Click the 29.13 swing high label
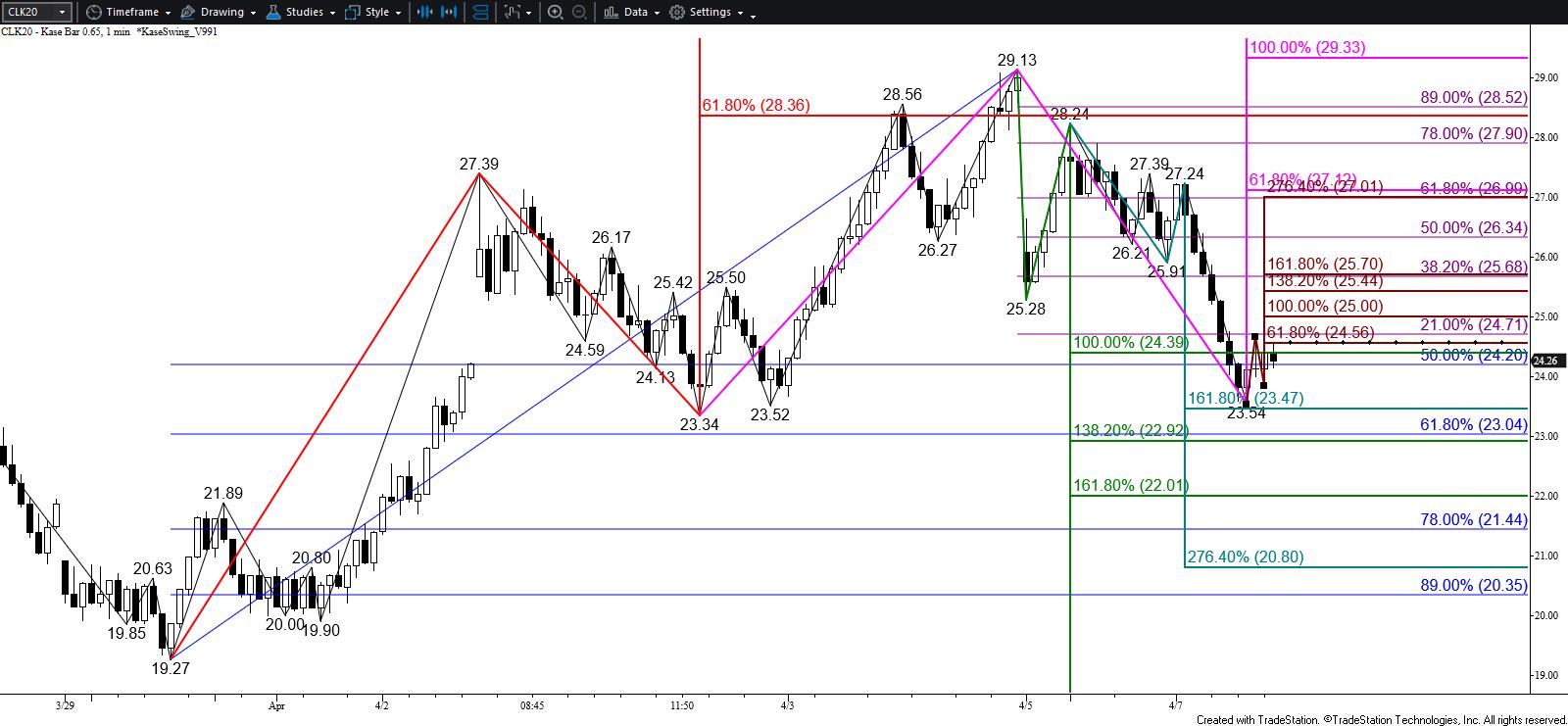The image size is (1568, 726). [1017, 60]
